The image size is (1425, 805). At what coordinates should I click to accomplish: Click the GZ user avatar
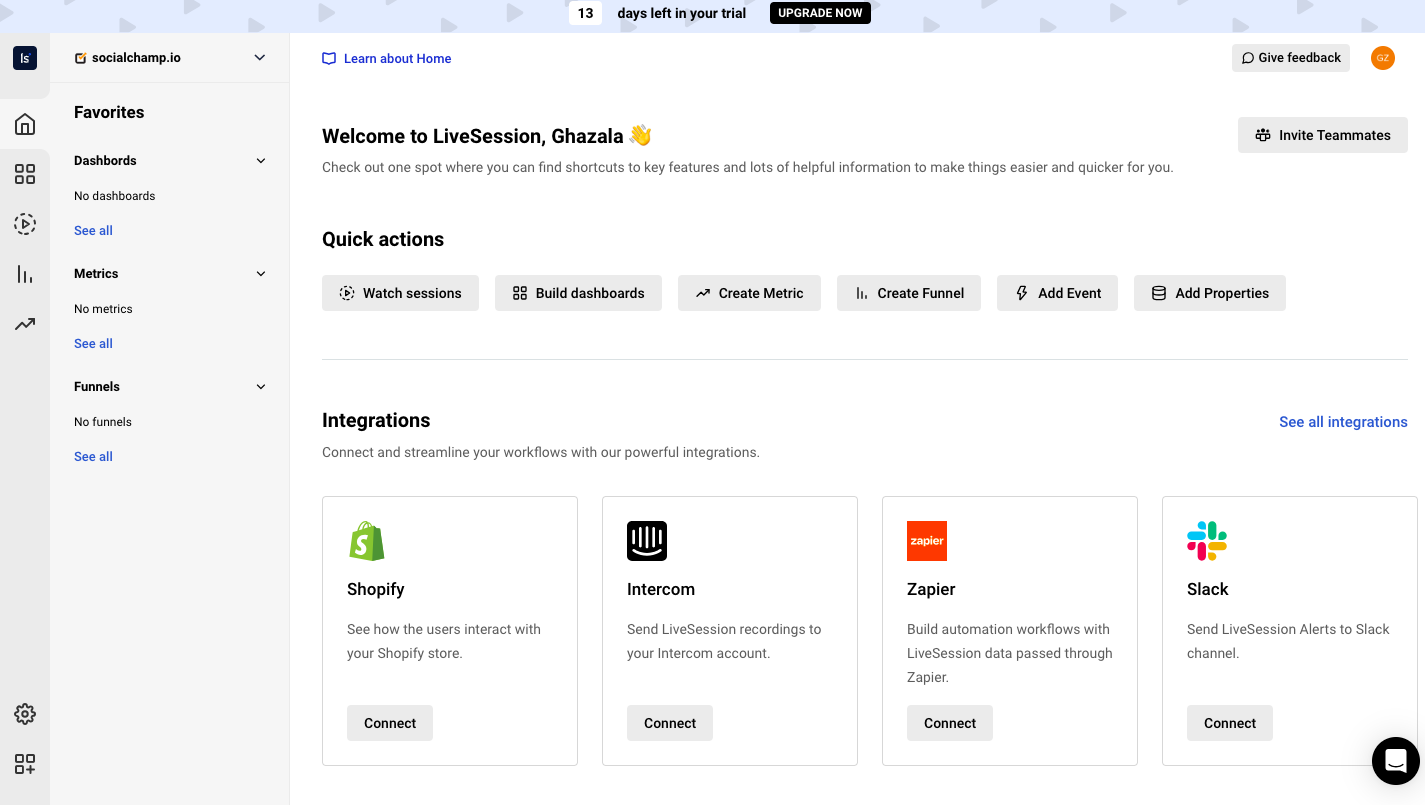click(1382, 58)
